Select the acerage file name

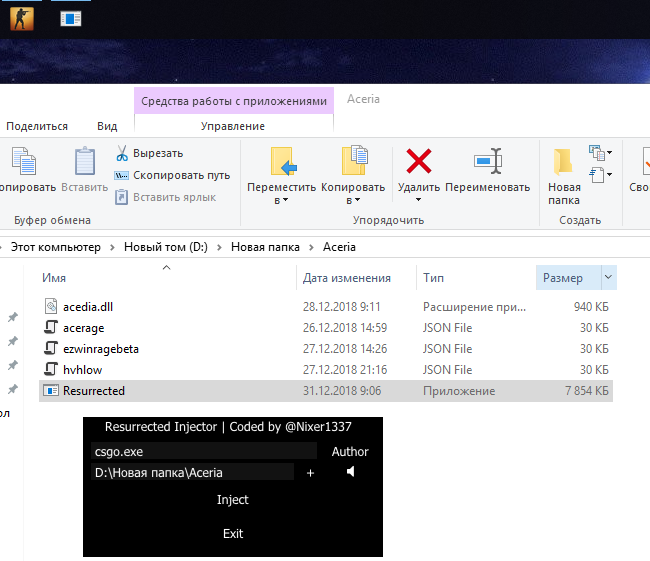tap(83, 328)
